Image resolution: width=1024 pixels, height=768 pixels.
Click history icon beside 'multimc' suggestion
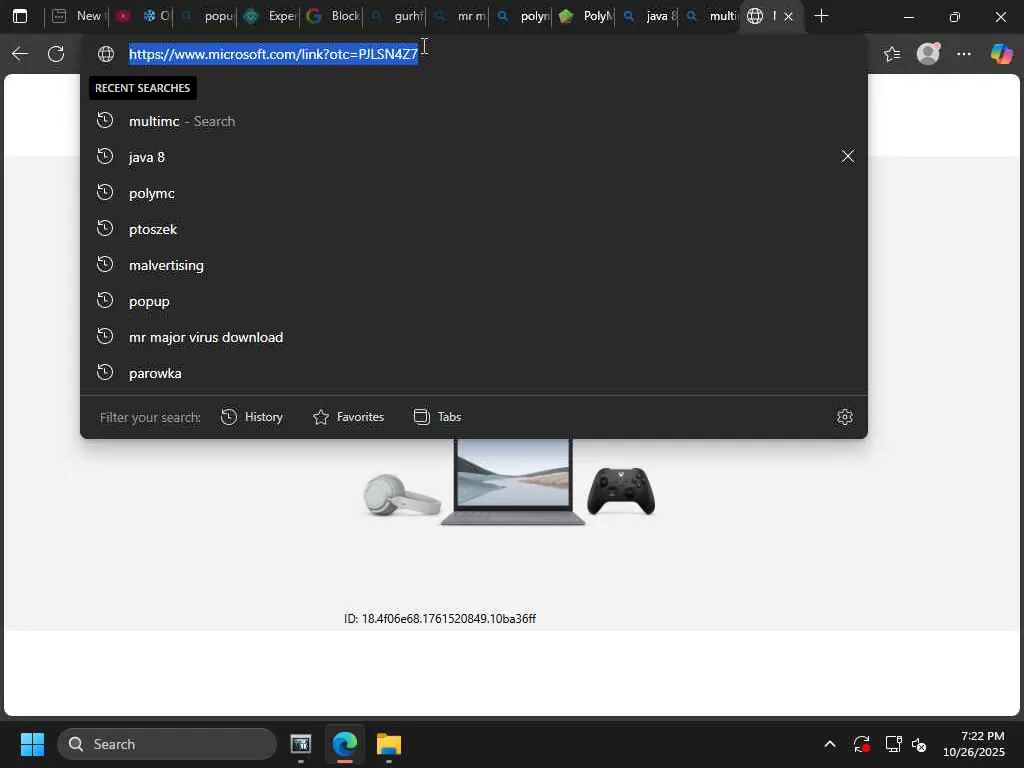click(105, 121)
